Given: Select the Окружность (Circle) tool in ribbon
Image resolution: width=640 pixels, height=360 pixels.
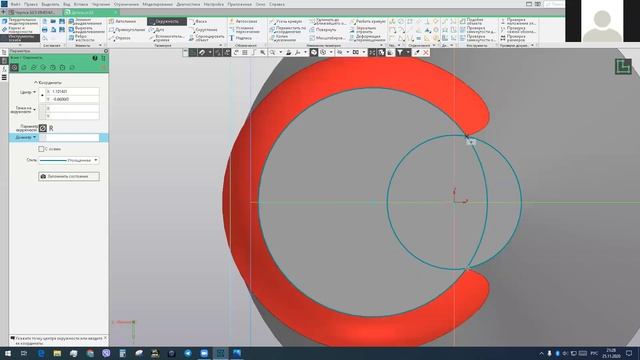Looking at the screenshot, I should 167,21.
